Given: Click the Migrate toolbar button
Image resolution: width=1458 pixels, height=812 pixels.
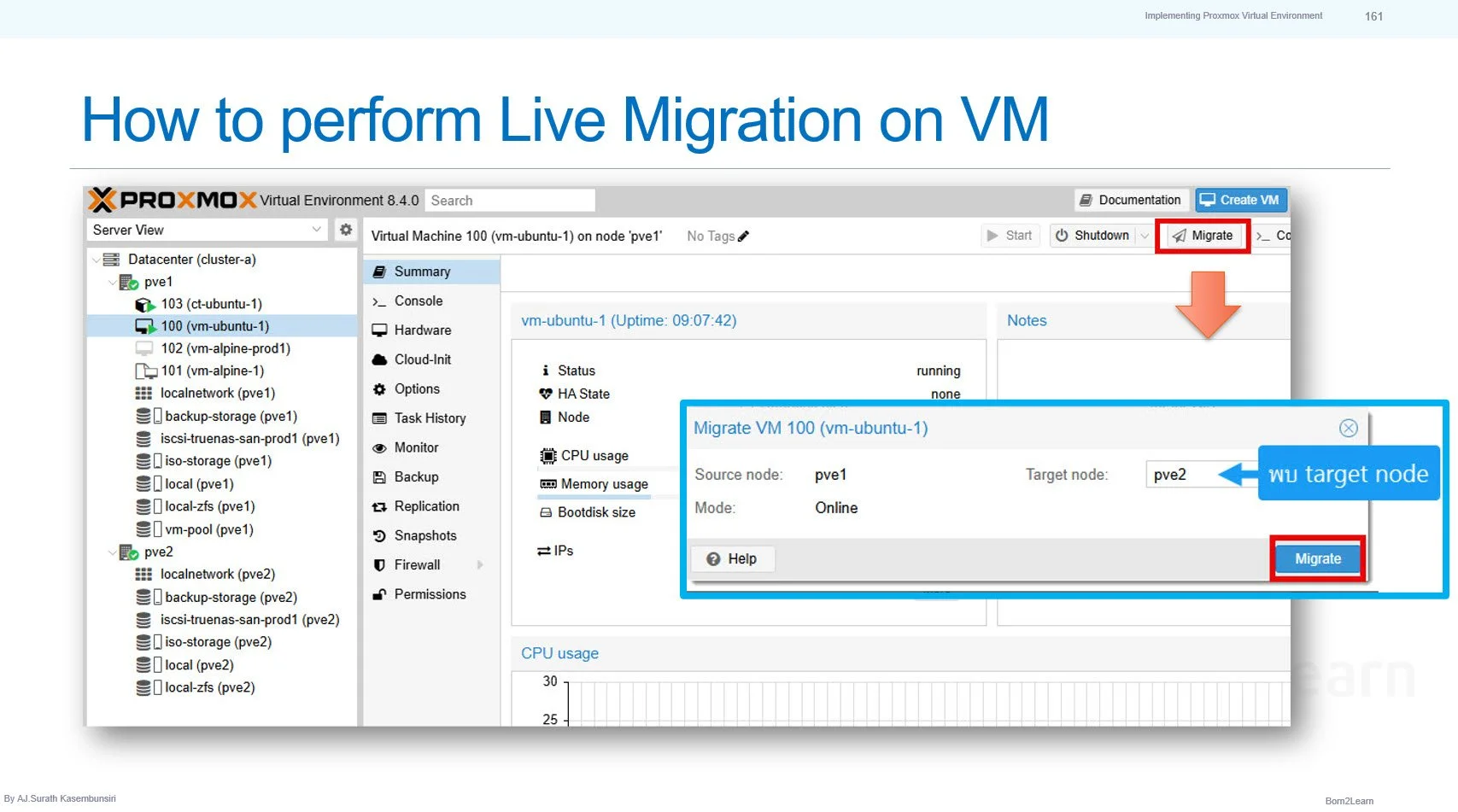Looking at the screenshot, I should tap(1203, 236).
